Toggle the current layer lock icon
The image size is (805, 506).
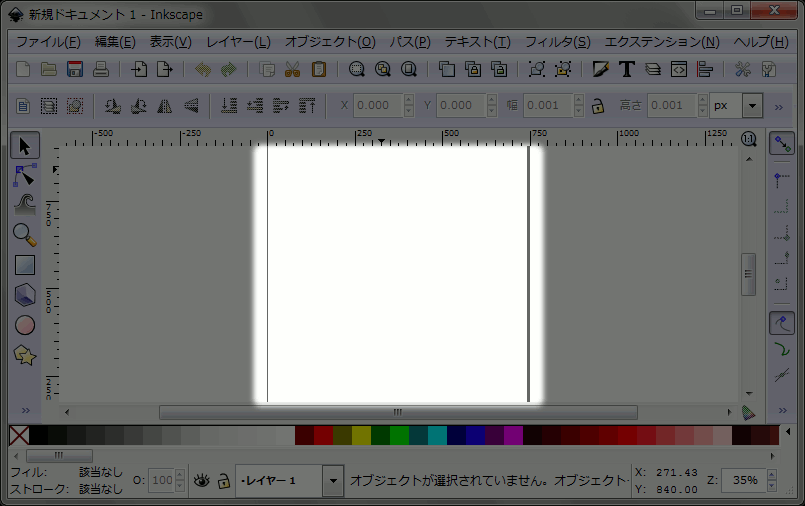coord(224,481)
